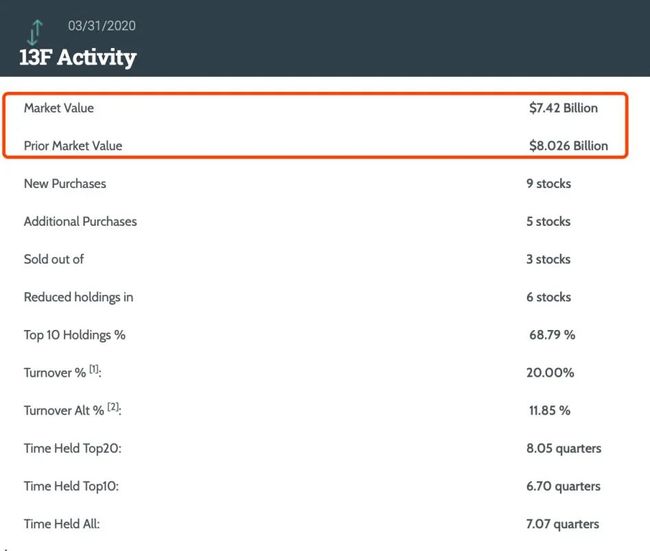Open the Turnover % footnote [1]
Image resolution: width=650 pixels, height=551 pixels.
(x=94, y=369)
